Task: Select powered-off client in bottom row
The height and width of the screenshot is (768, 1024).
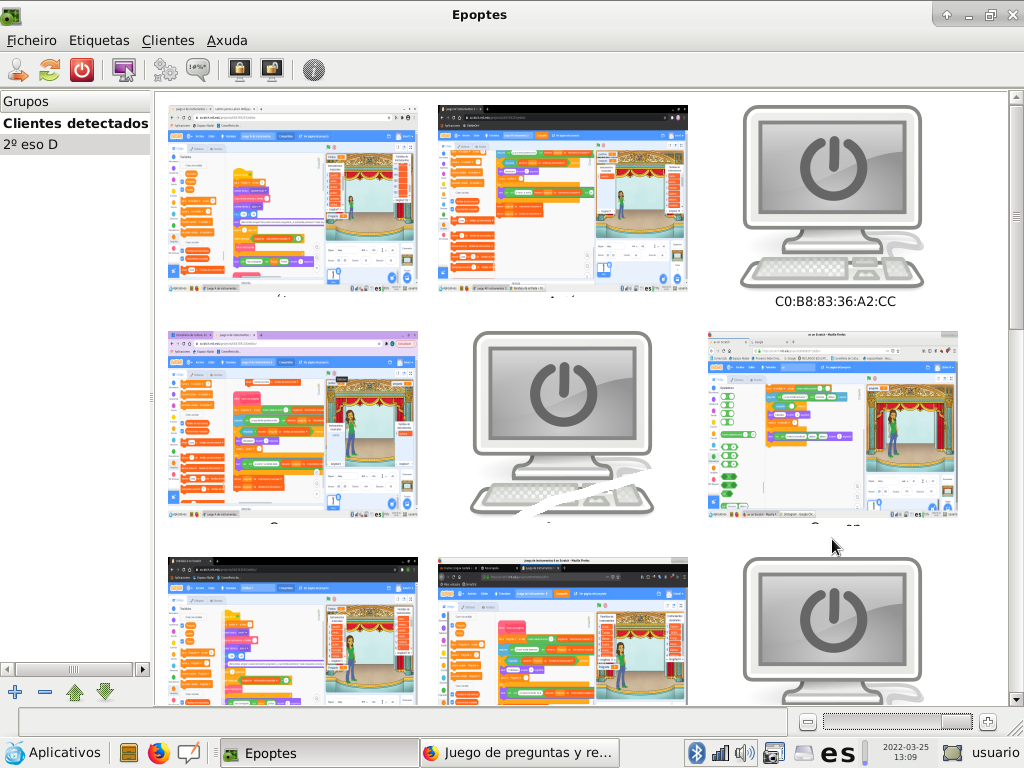Action: pyautogui.click(x=833, y=631)
